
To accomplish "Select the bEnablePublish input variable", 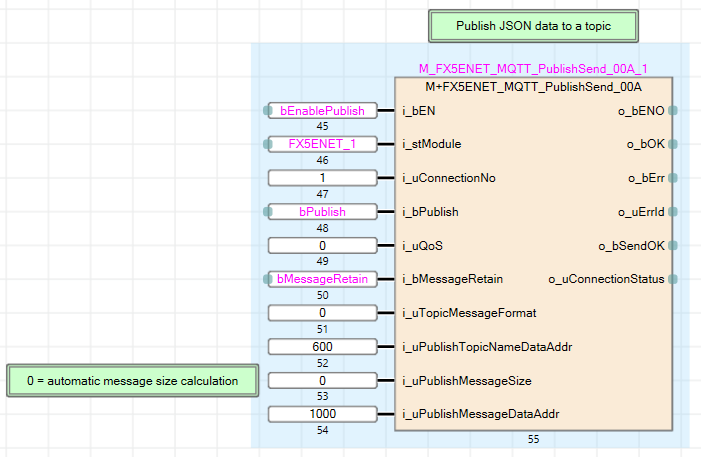I will 322,110.
